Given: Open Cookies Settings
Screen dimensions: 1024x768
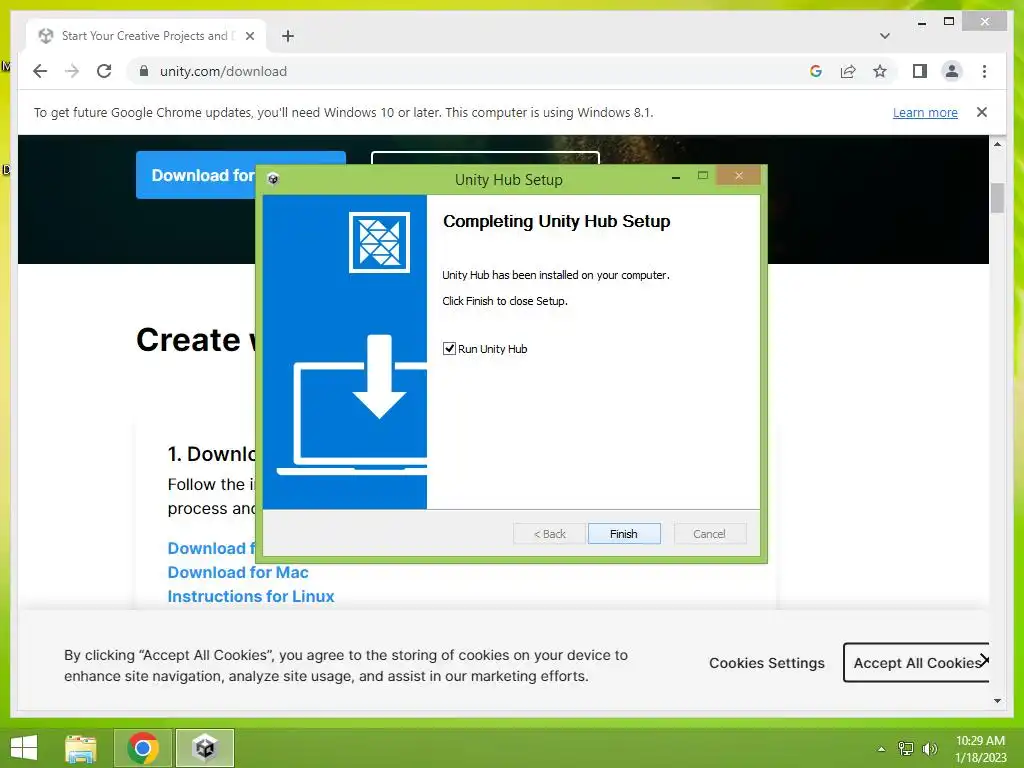Looking at the screenshot, I should (767, 663).
